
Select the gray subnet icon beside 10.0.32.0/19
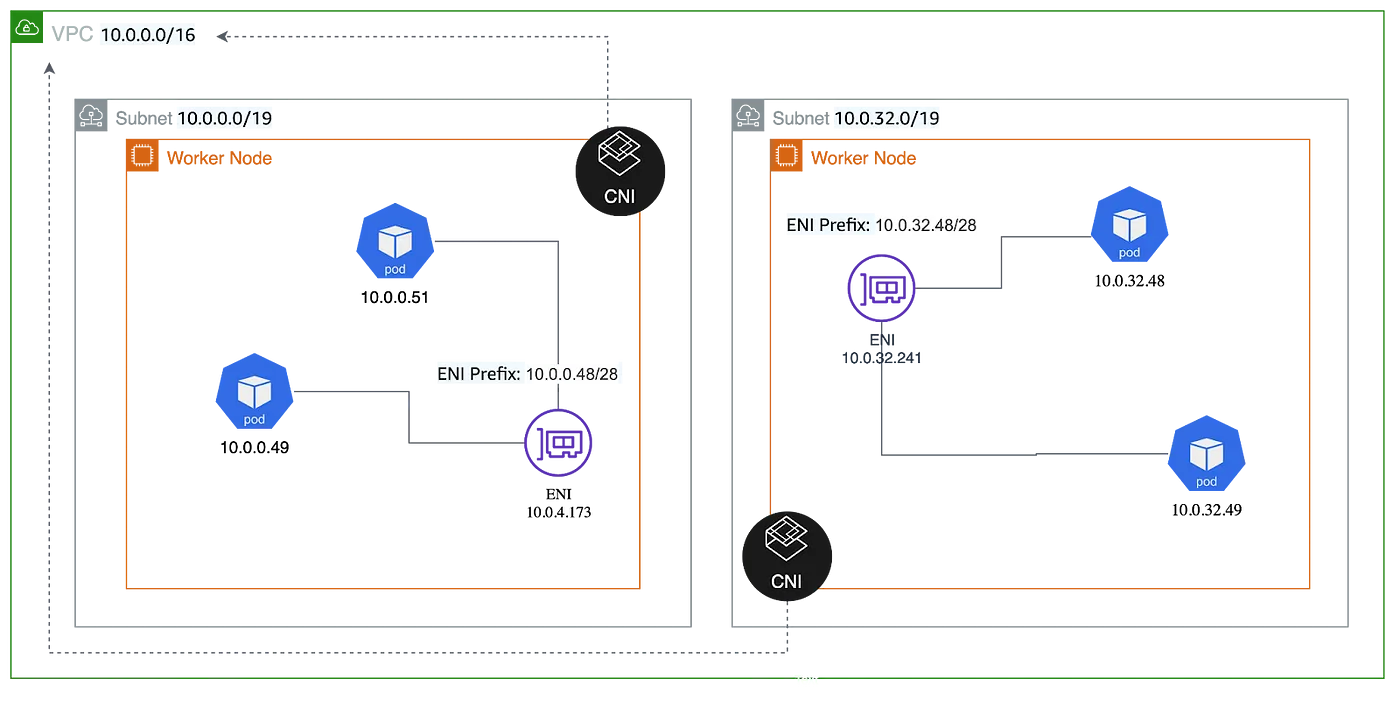click(x=749, y=116)
